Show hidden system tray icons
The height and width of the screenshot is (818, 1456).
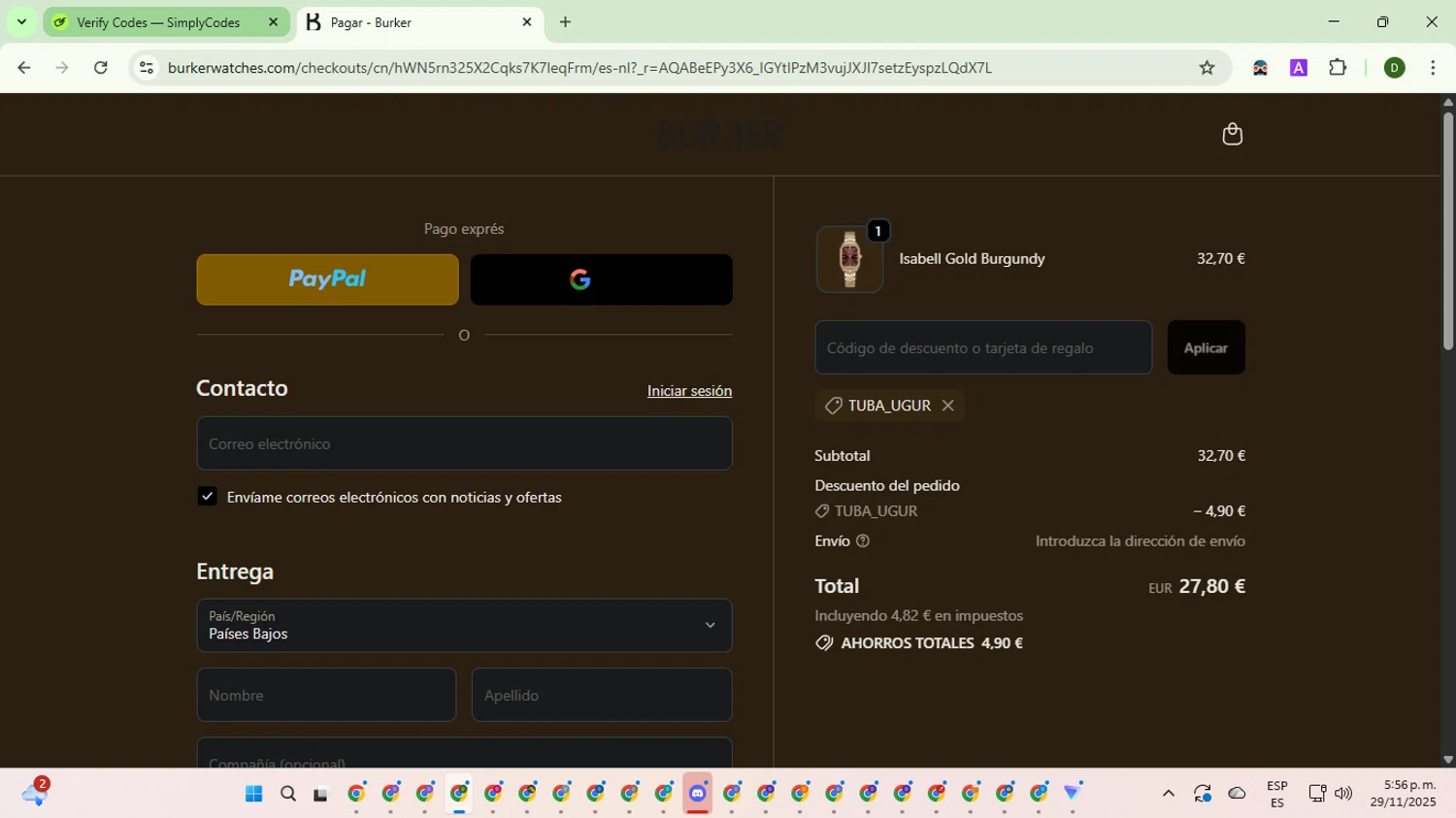click(x=1169, y=794)
